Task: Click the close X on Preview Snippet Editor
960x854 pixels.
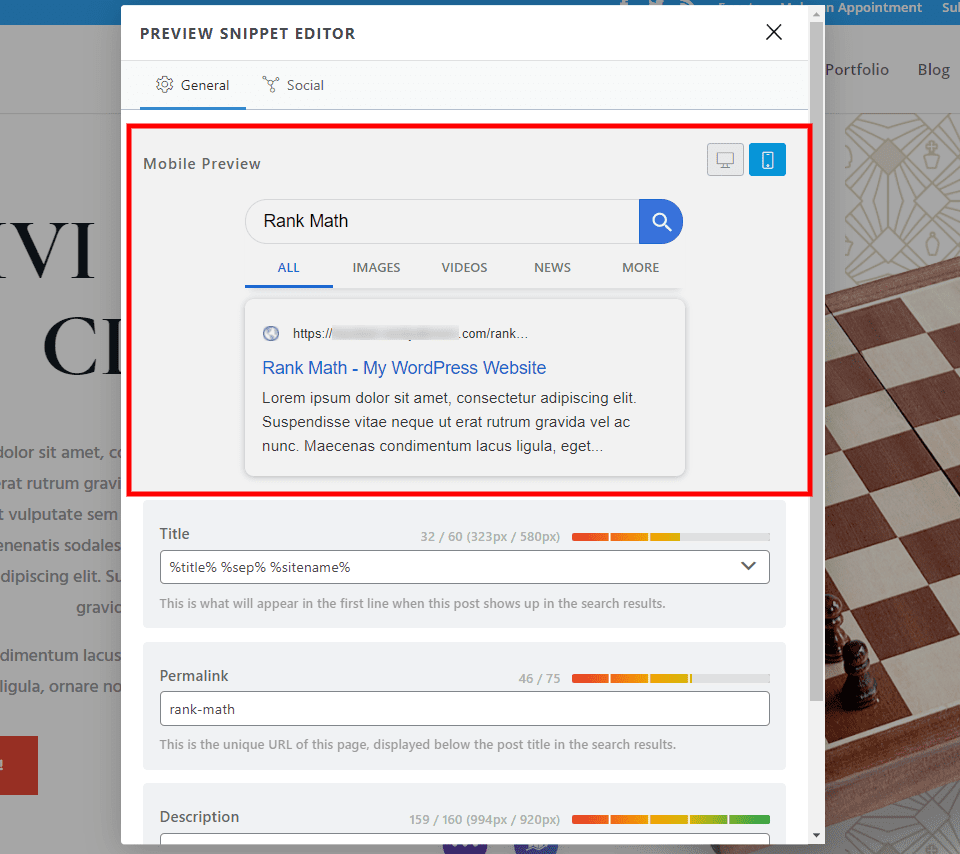Action: 773,31
